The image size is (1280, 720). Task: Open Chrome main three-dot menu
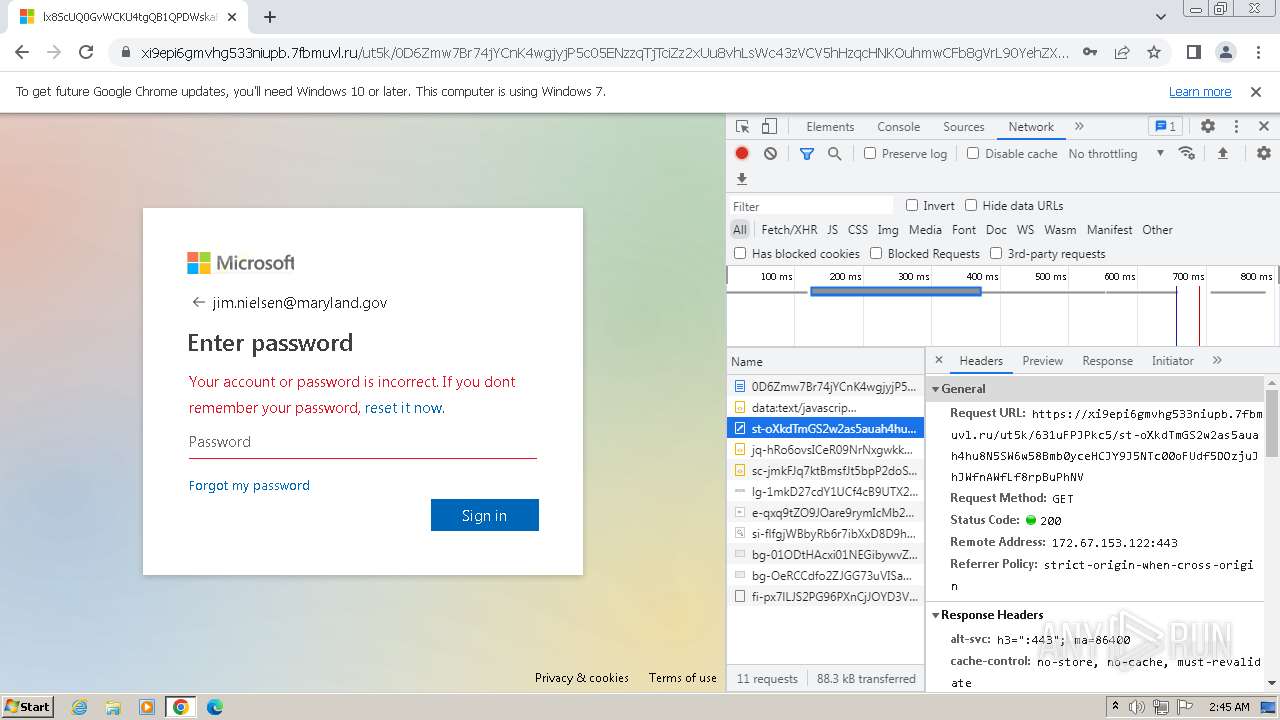click(x=1257, y=52)
